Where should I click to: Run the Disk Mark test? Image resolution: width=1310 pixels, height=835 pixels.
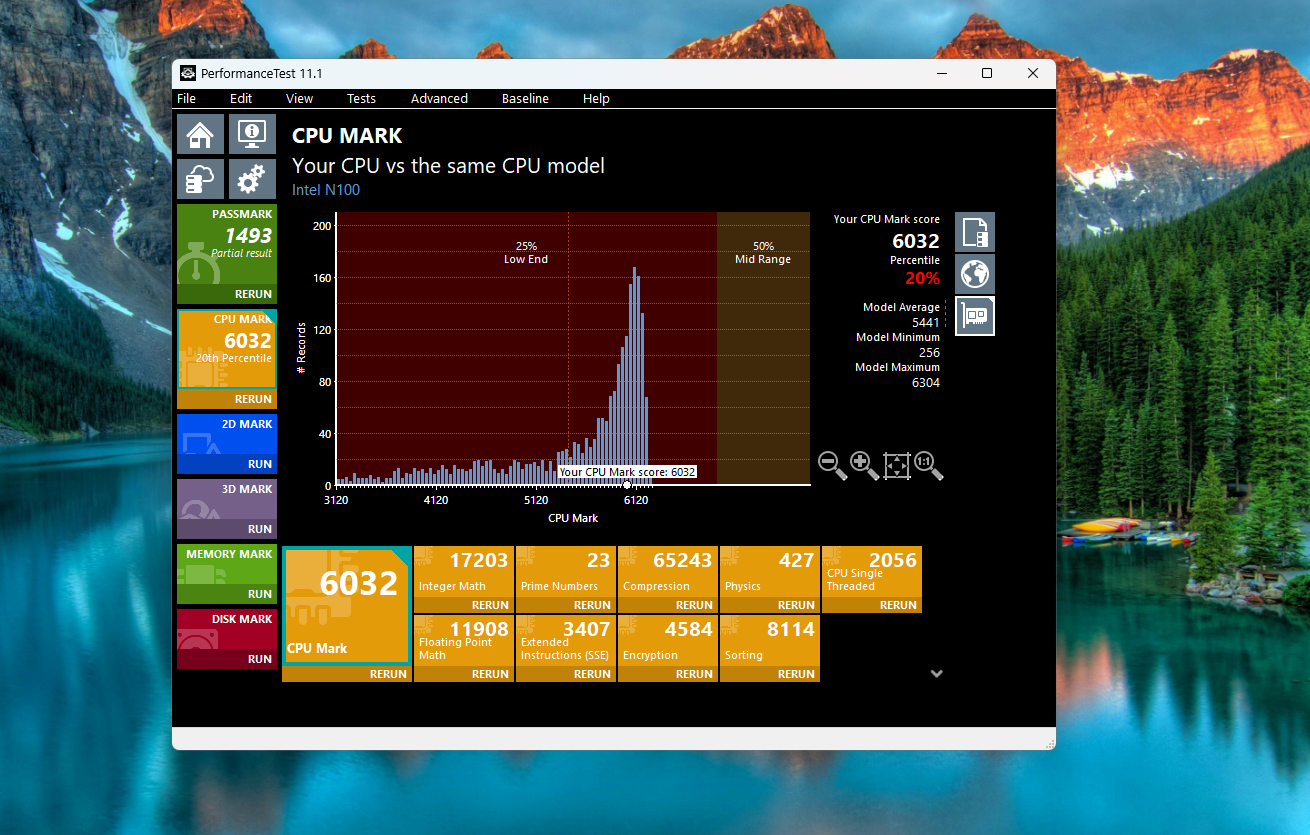(260, 659)
